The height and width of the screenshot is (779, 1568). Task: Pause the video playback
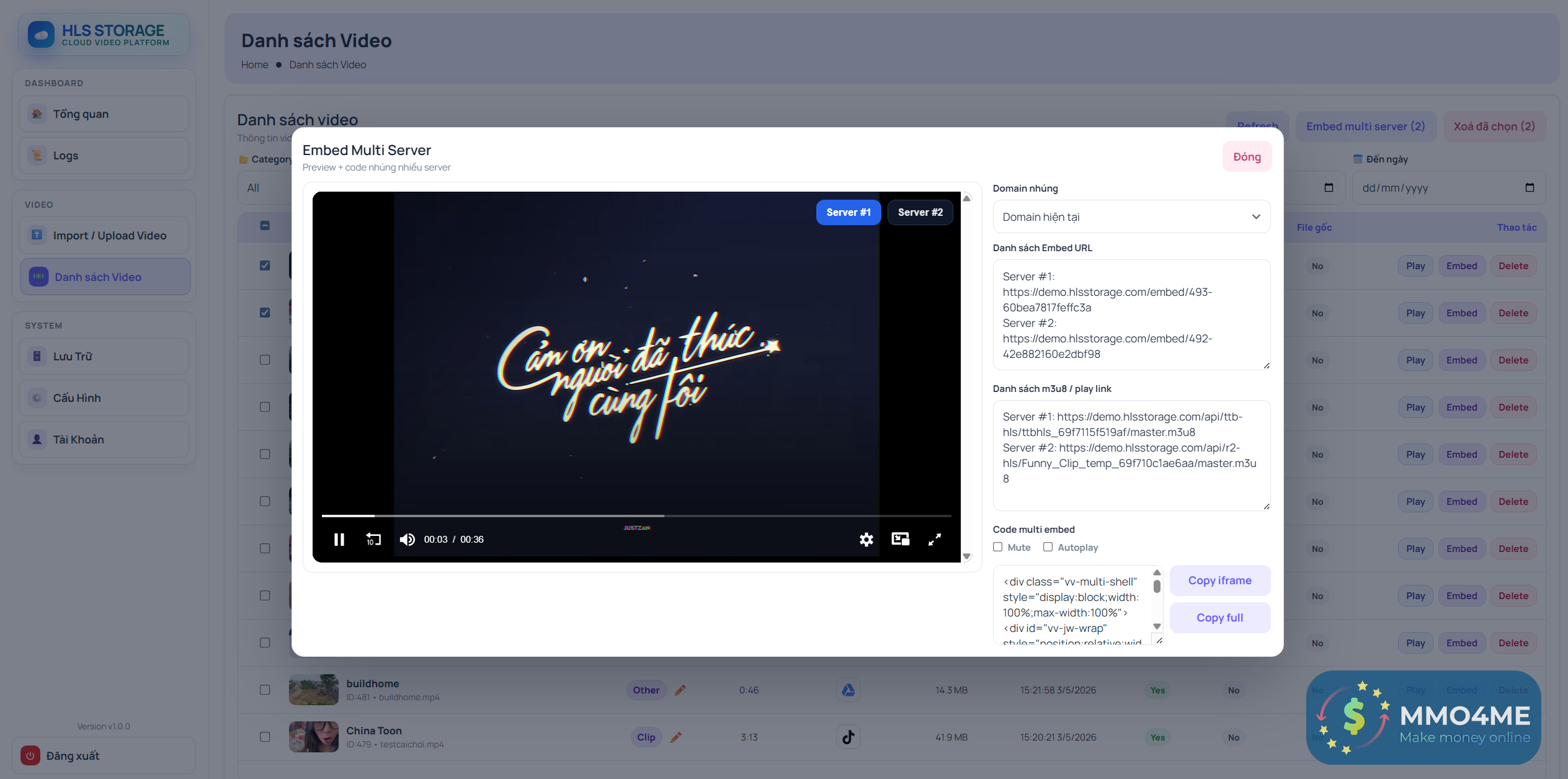[x=339, y=539]
